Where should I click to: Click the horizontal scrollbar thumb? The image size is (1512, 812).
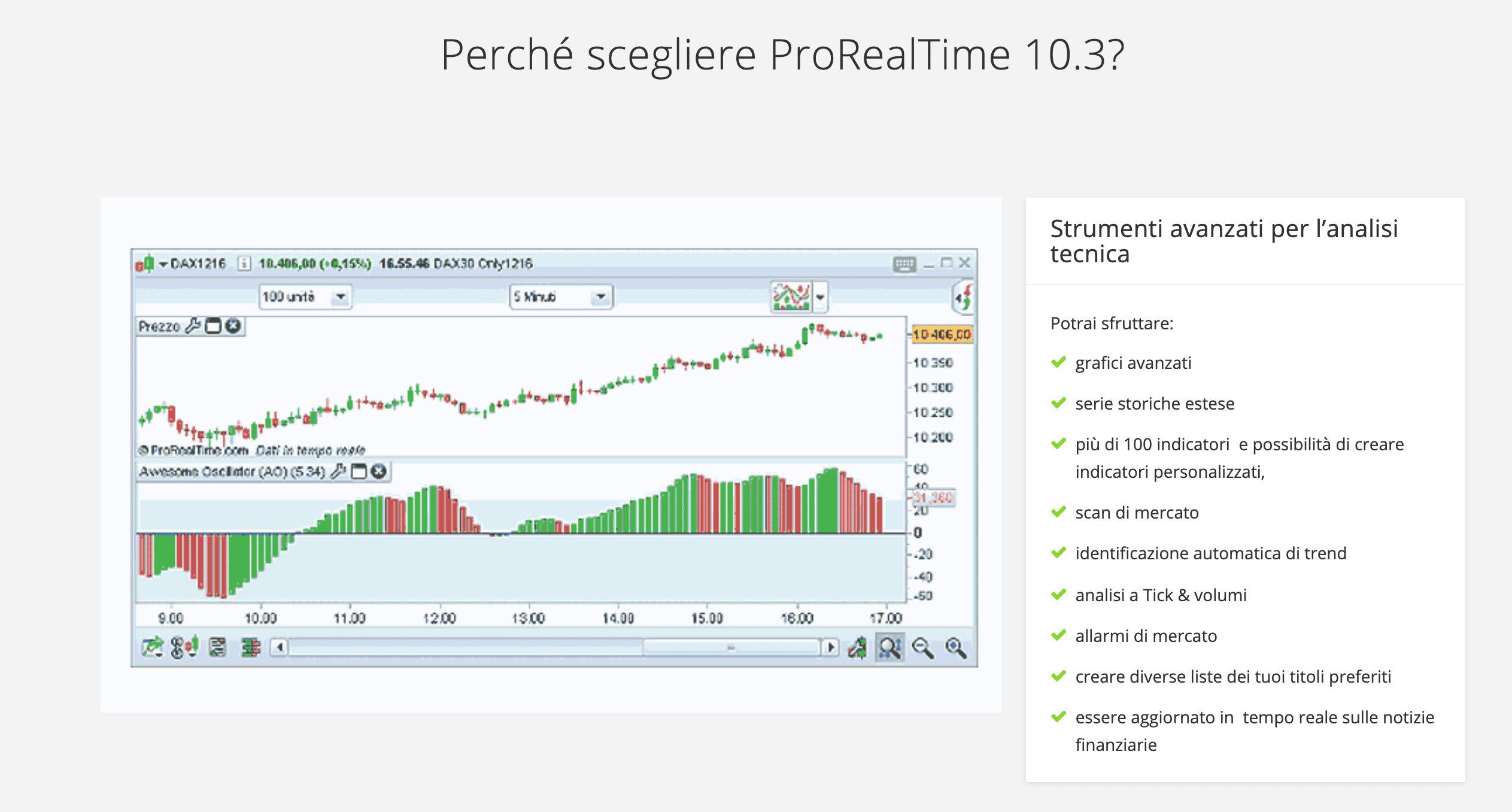coord(731,647)
